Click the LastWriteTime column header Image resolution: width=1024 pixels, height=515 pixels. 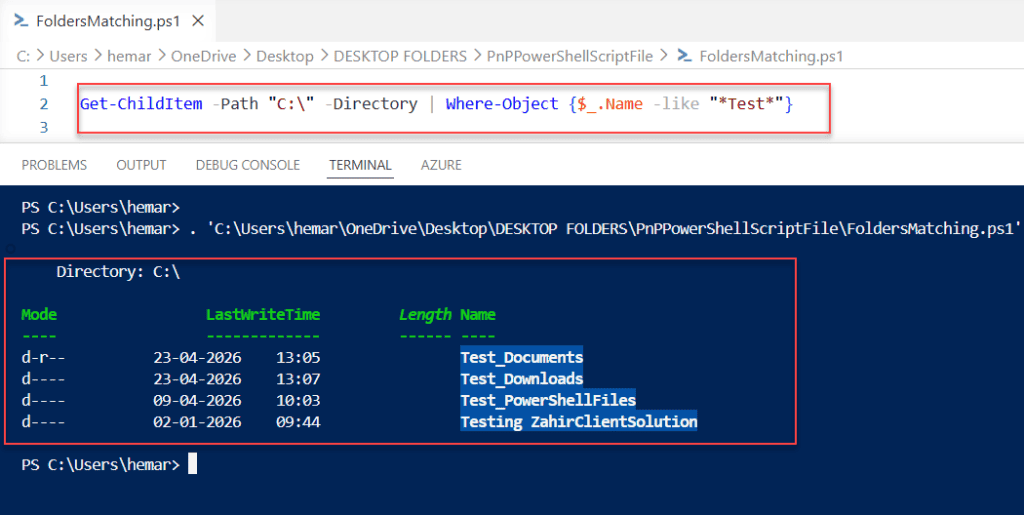pos(263,315)
